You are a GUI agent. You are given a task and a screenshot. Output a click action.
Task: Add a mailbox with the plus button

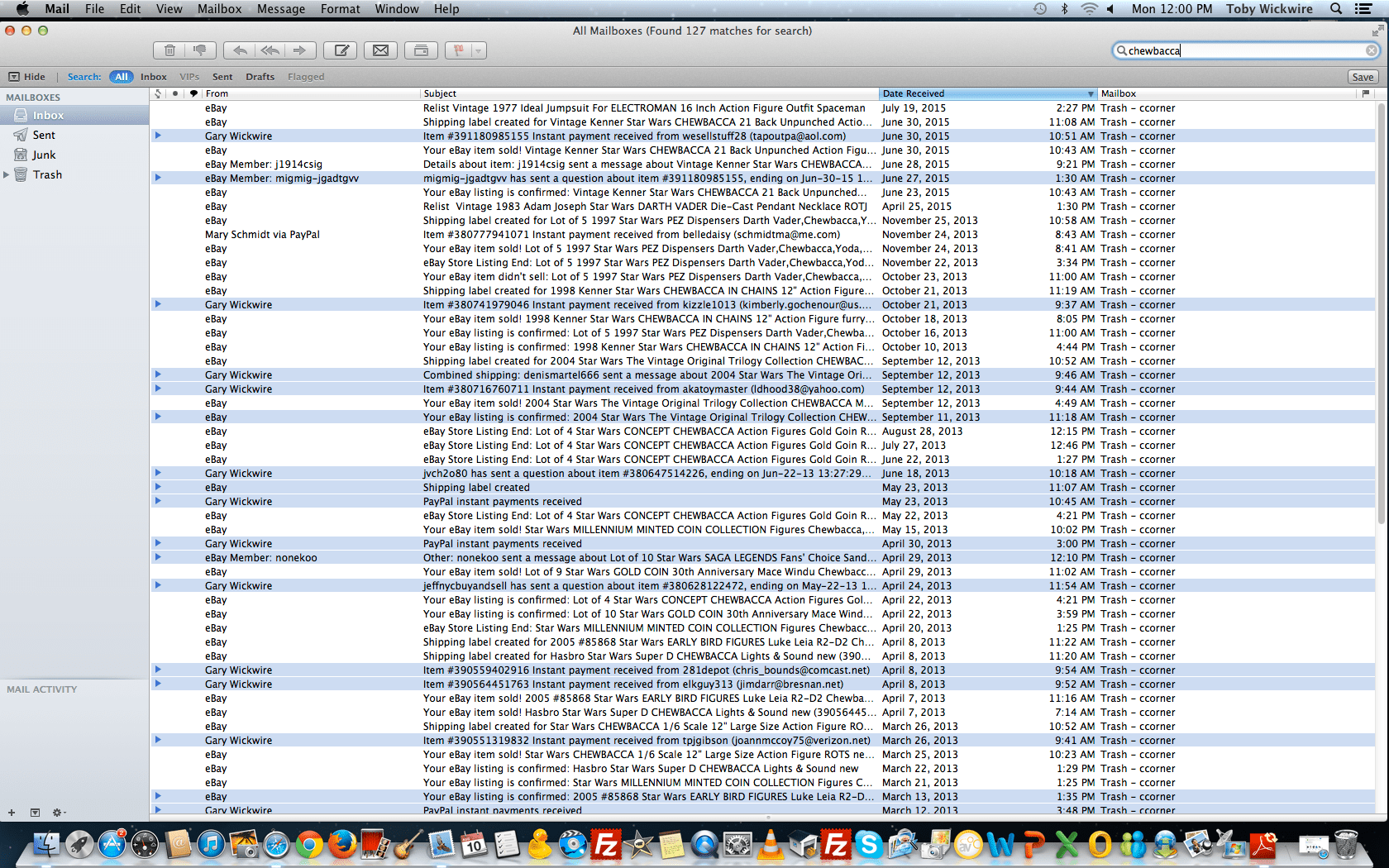(12, 813)
